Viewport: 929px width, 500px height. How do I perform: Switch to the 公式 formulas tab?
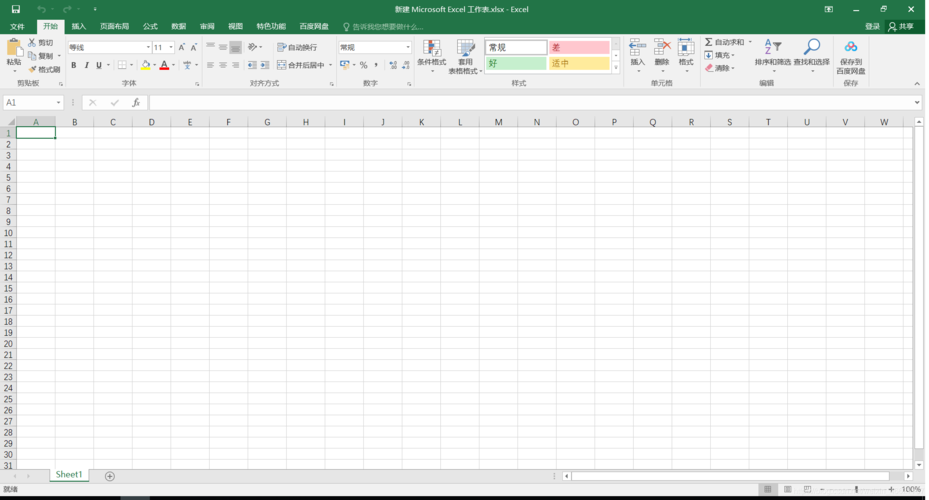pyautogui.click(x=150, y=27)
